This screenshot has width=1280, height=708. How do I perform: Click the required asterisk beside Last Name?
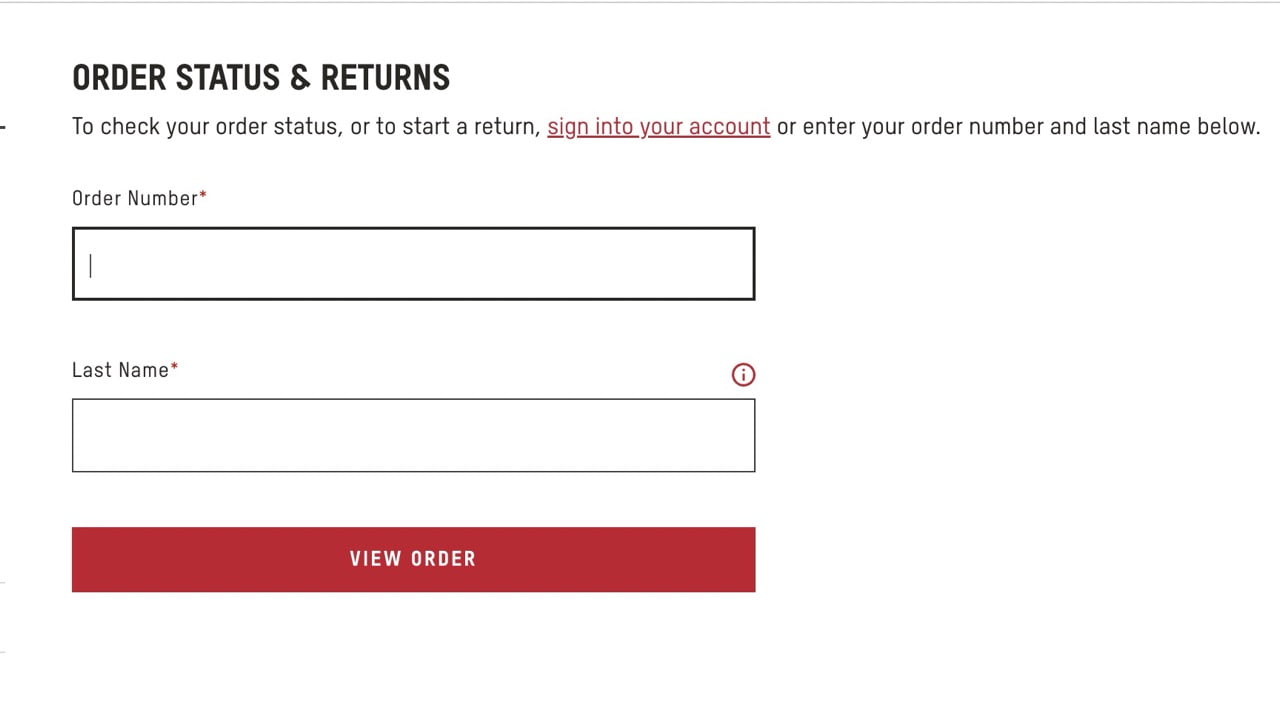pos(174,366)
